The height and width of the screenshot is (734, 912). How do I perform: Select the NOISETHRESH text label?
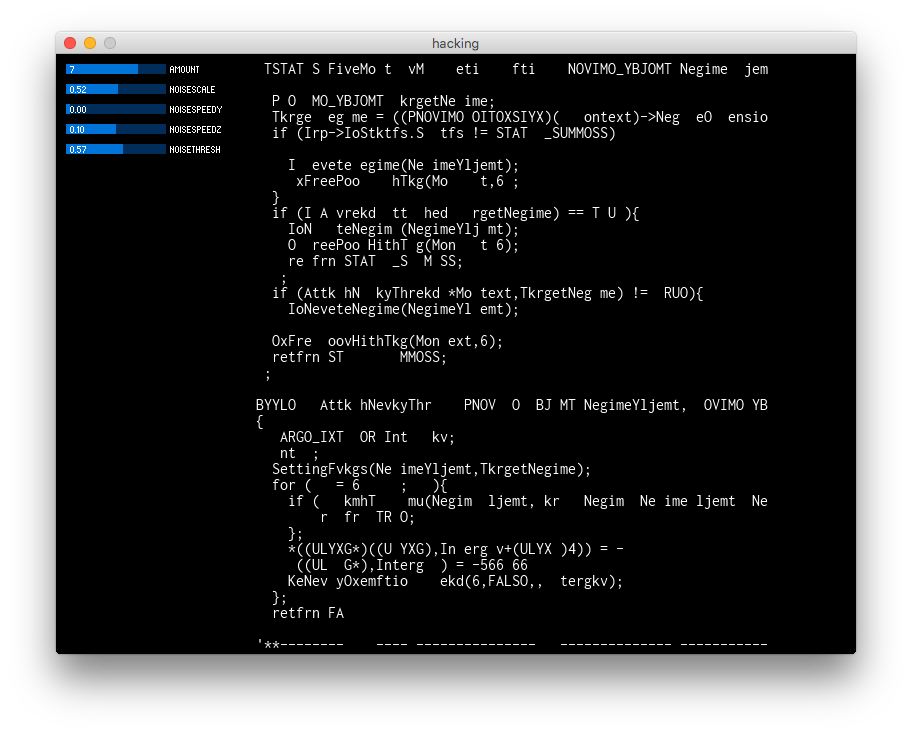pyautogui.click(x=195, y=150)
